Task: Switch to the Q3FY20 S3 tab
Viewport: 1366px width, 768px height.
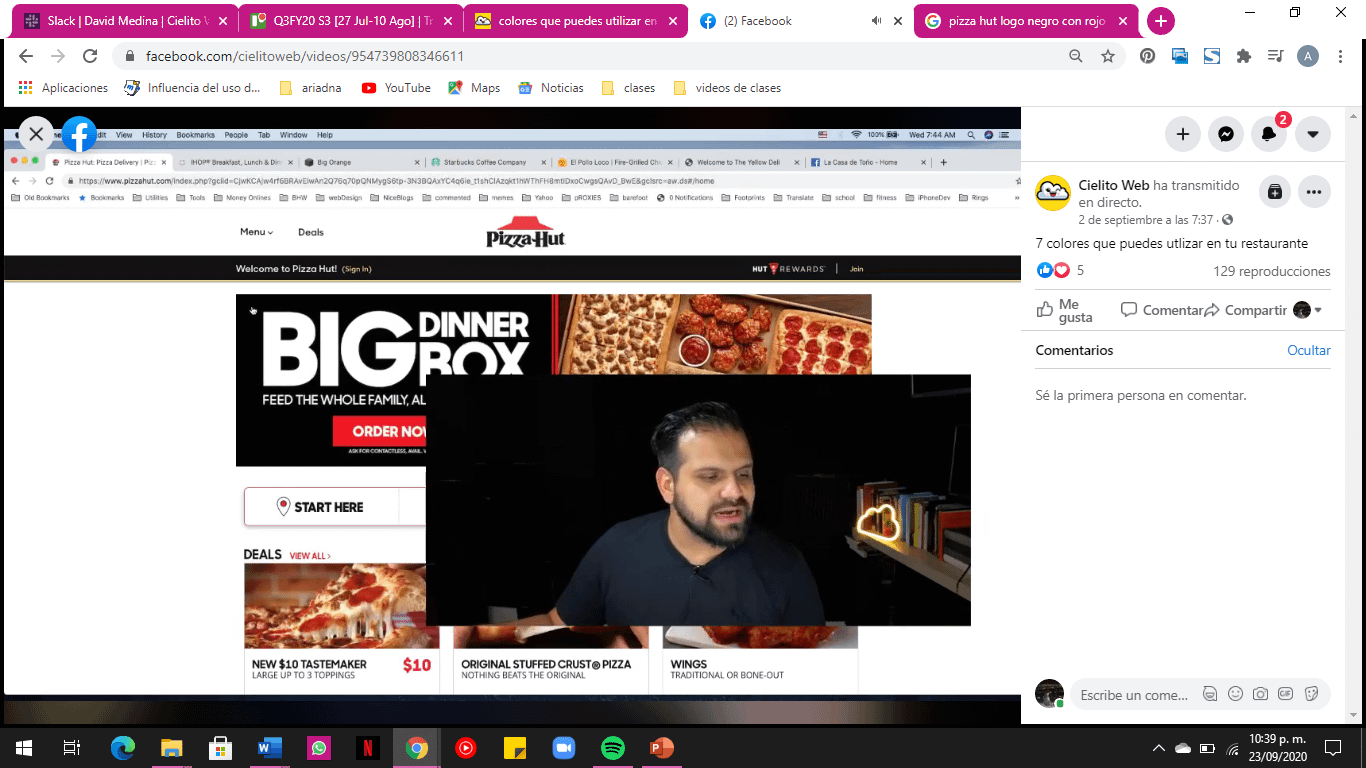Action: [352, 21]
